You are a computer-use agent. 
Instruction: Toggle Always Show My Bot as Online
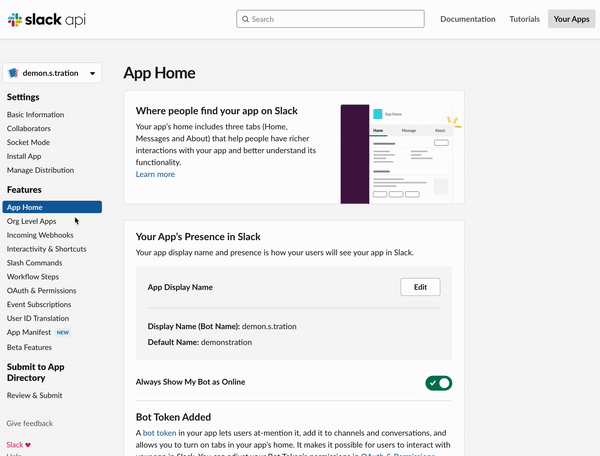click(x=438, y=382)
